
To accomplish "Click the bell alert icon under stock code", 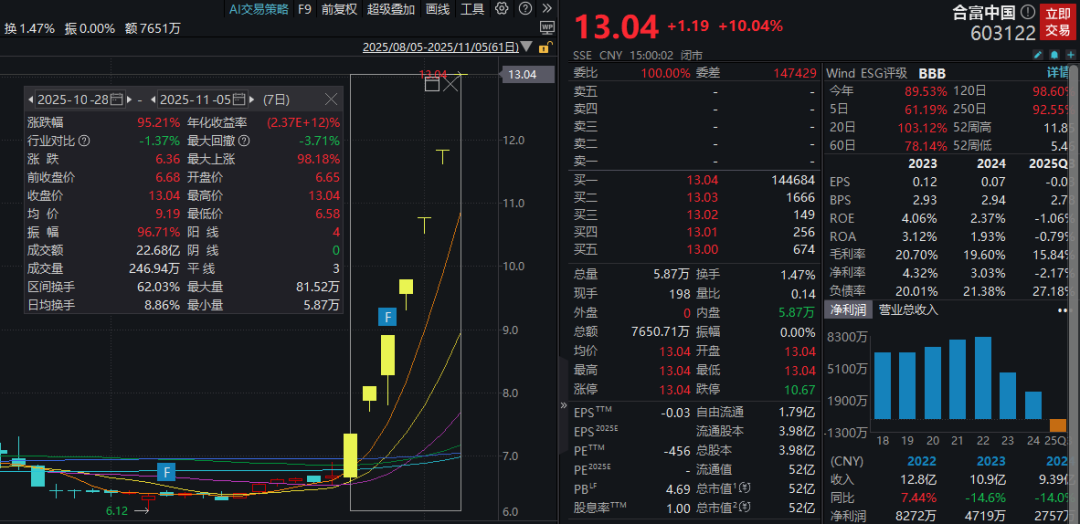I will [1053, 55].
